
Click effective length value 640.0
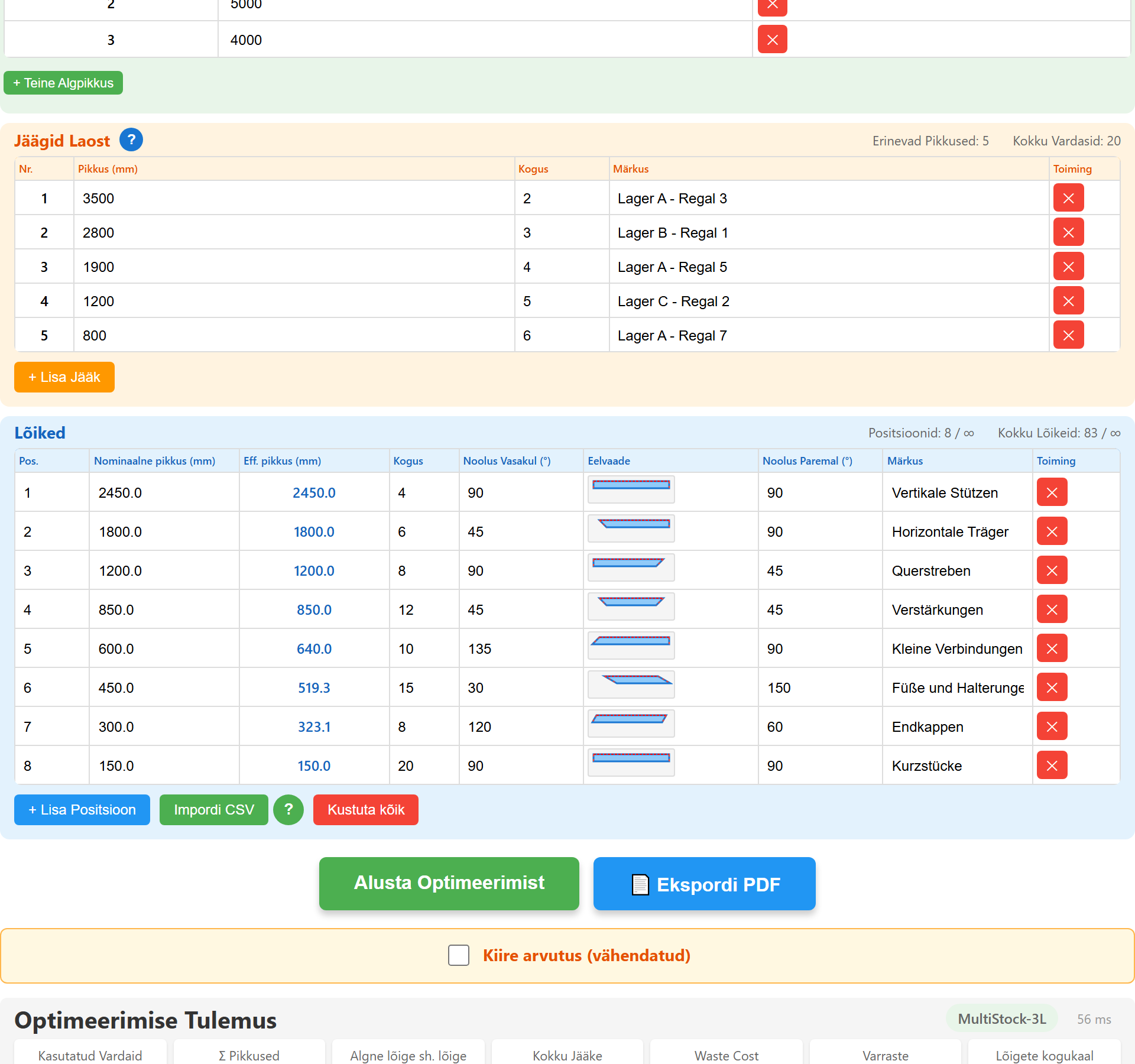click(314, 648)
